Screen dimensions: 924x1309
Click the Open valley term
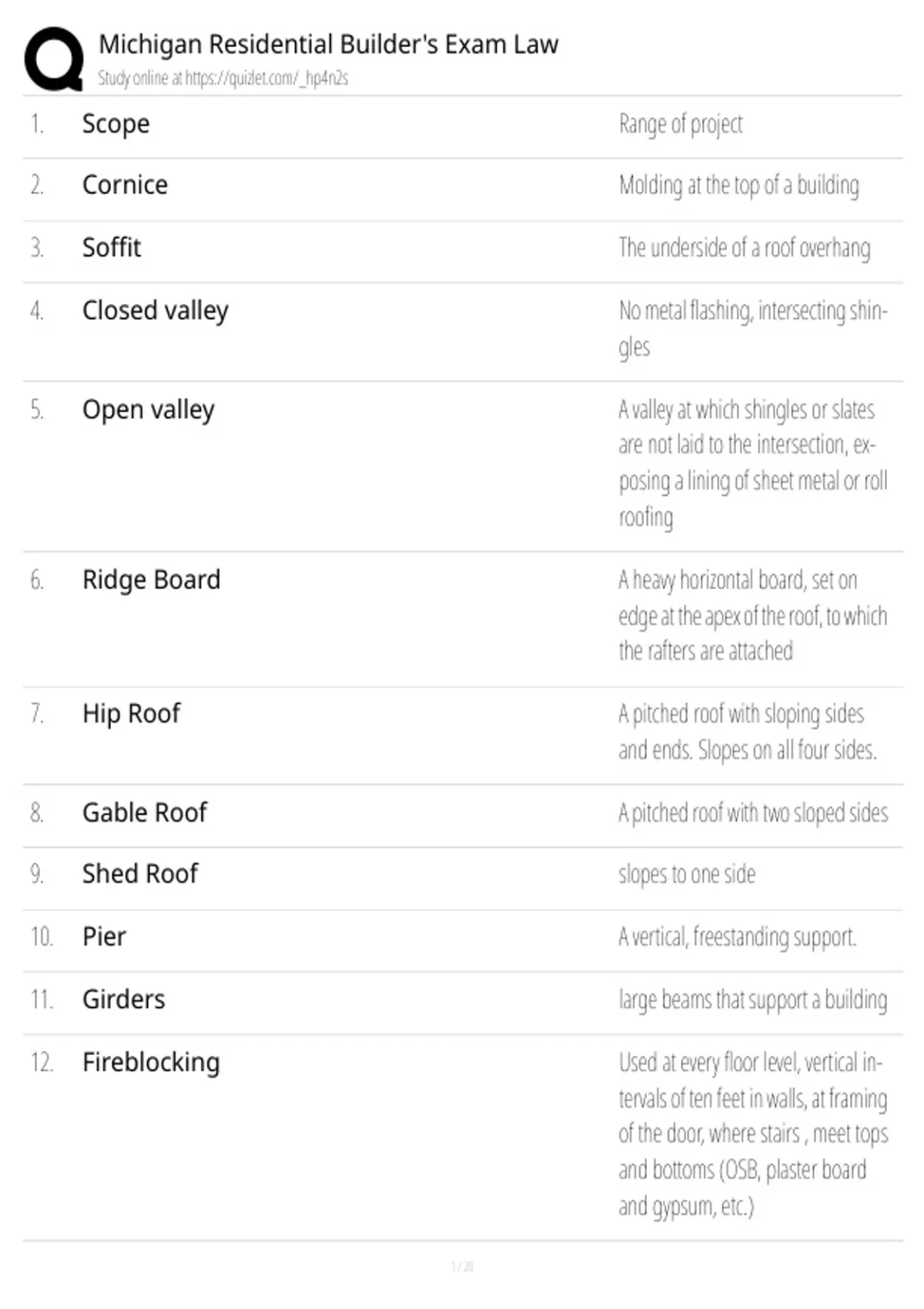click(149, 410)
